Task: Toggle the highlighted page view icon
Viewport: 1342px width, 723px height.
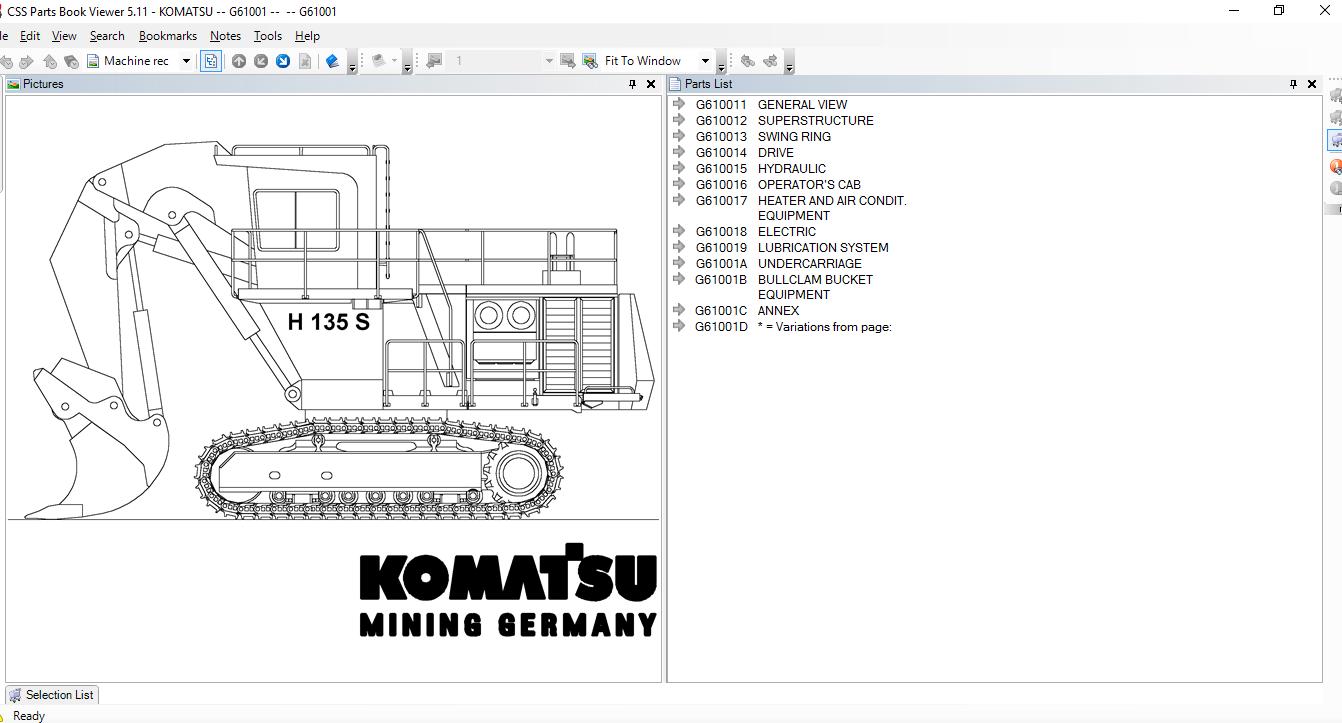Action: pyautogui.click(x=211, y=60)
